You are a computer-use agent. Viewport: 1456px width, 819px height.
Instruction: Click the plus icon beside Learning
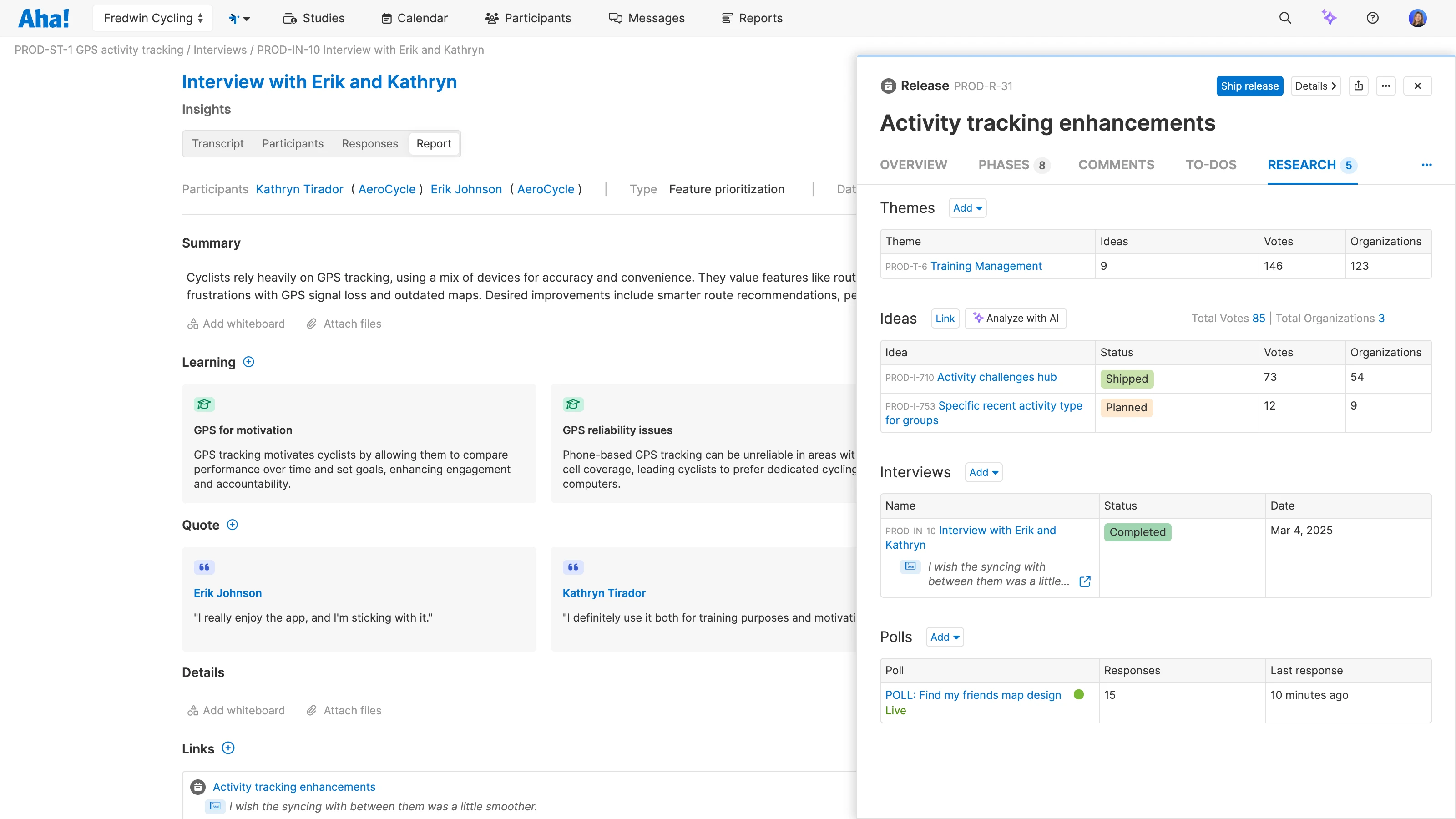[x=249, y=362]
